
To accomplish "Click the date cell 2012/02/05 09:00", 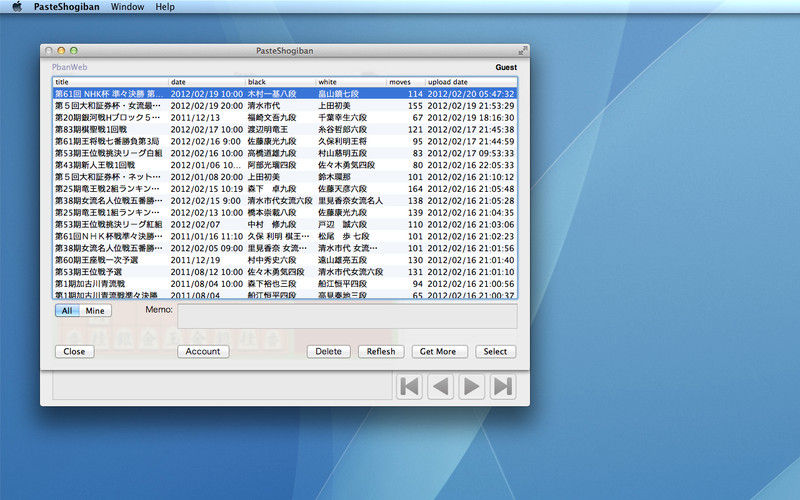I will pyautogui.click(x=207, y=248).
